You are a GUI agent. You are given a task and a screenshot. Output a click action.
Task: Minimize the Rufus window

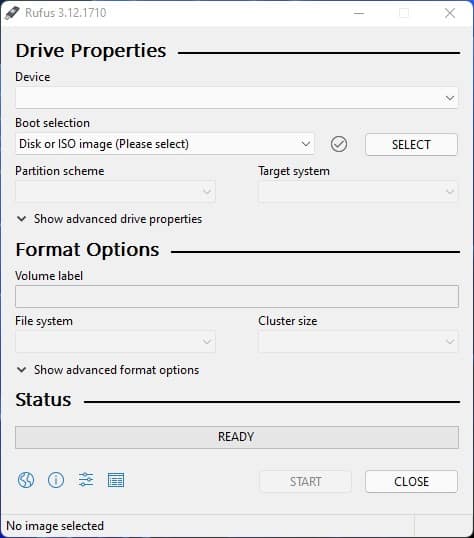coord(359,13)
